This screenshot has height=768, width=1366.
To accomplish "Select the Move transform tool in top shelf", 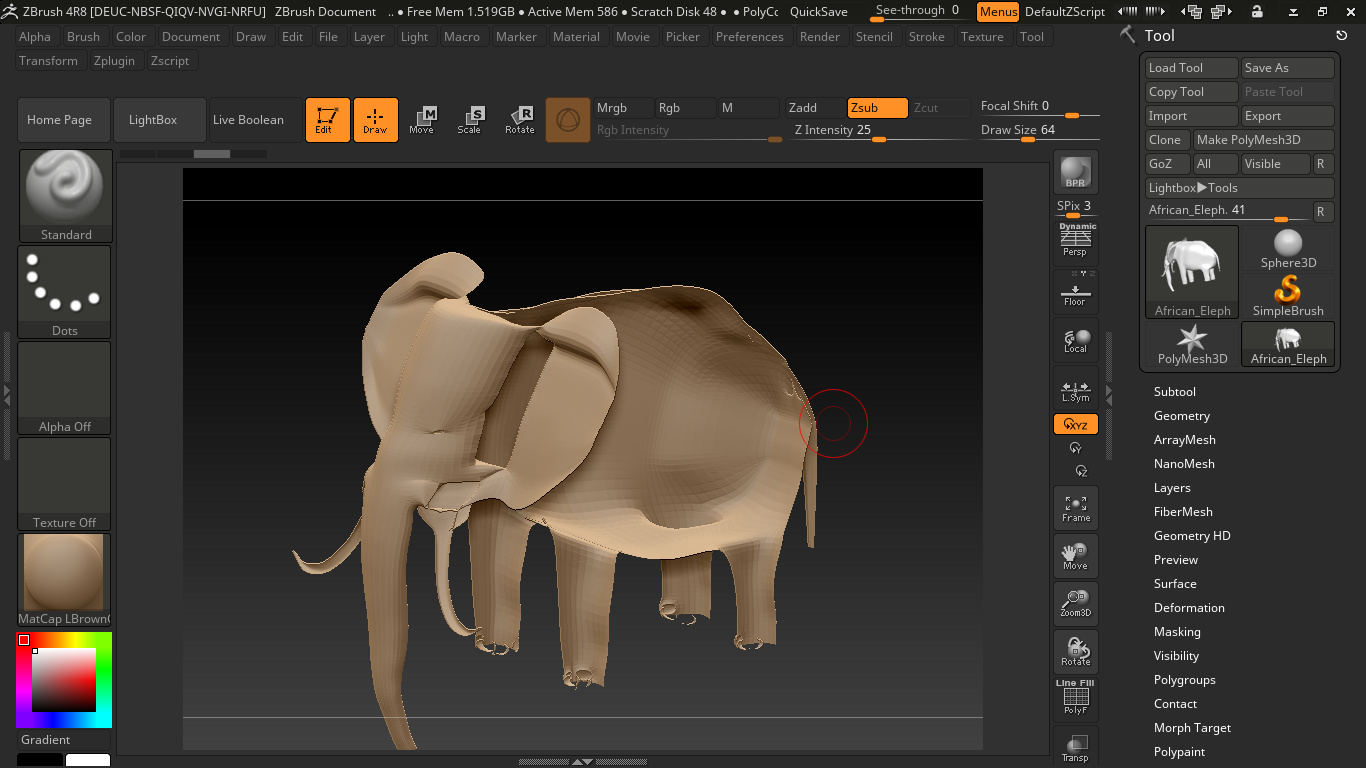I will (422, 120).
